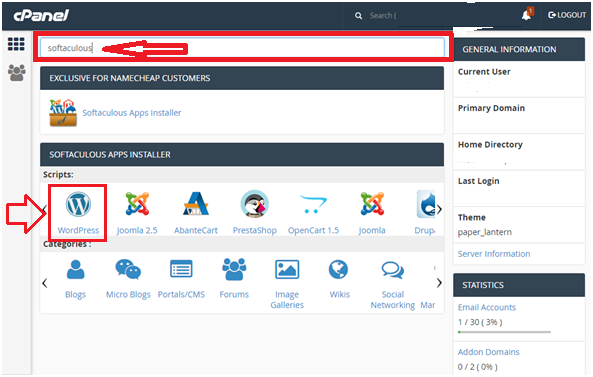
Task: Log out using the LOGOUT button
Action: coord(567,15)
